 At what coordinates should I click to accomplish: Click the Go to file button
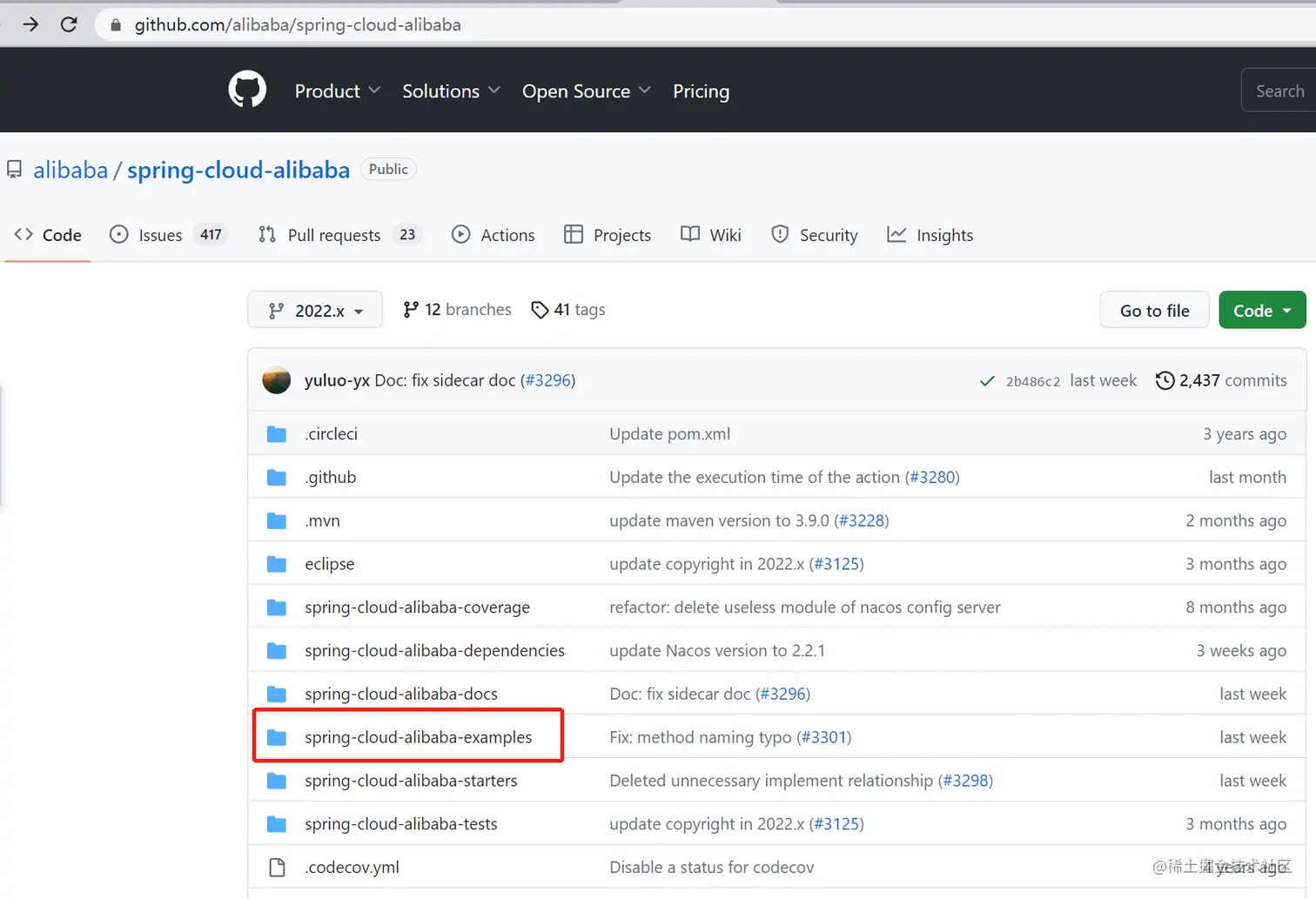coord(1154,310)
